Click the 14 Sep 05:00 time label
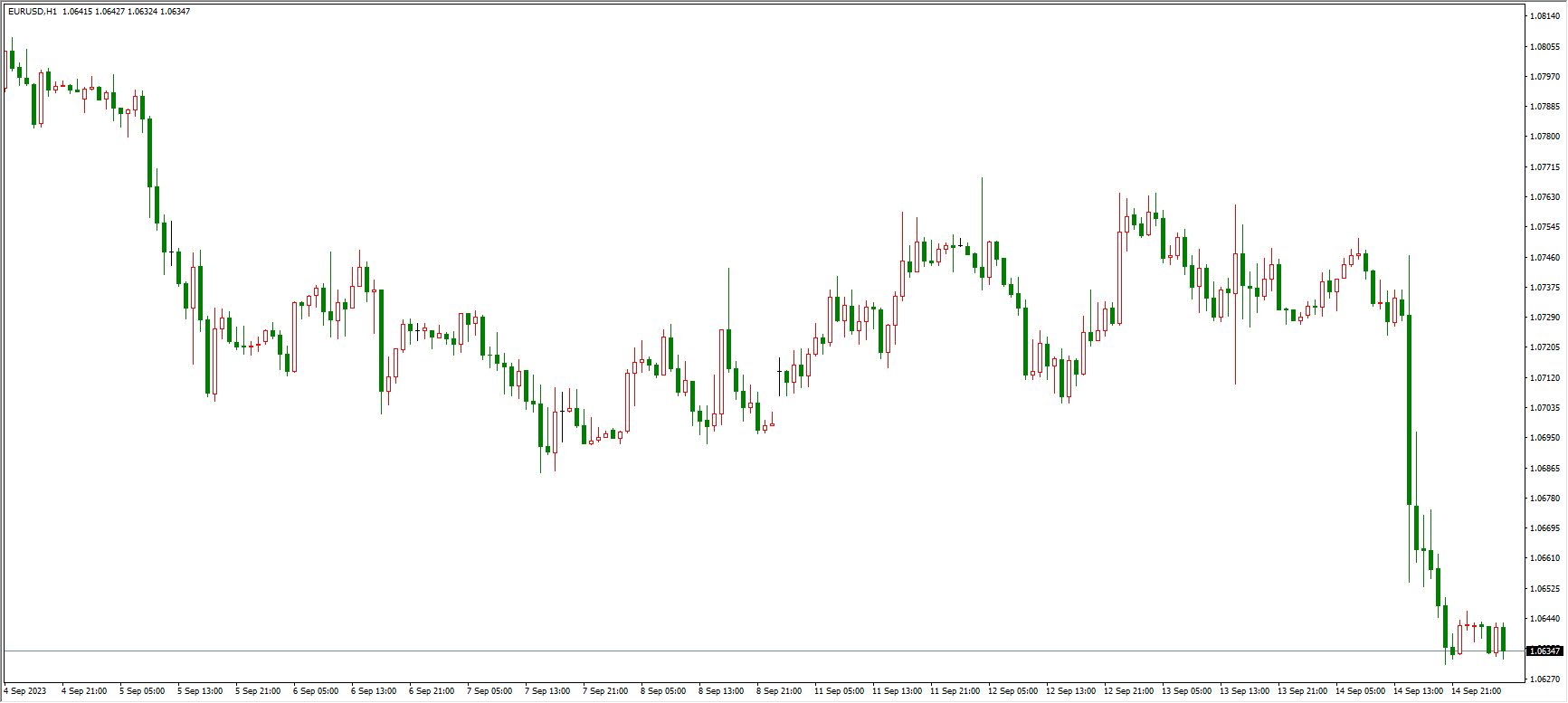Screen dimensions: 1568x703 pos(1360,691)
